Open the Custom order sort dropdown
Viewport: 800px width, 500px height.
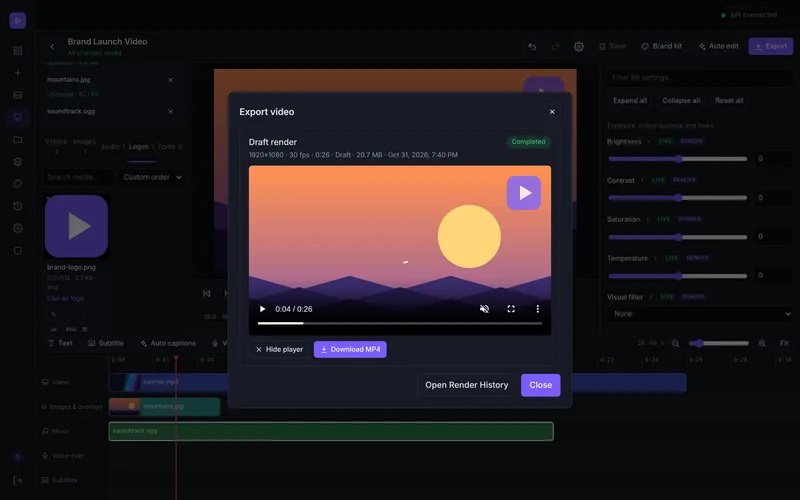(x=152, y=177)
